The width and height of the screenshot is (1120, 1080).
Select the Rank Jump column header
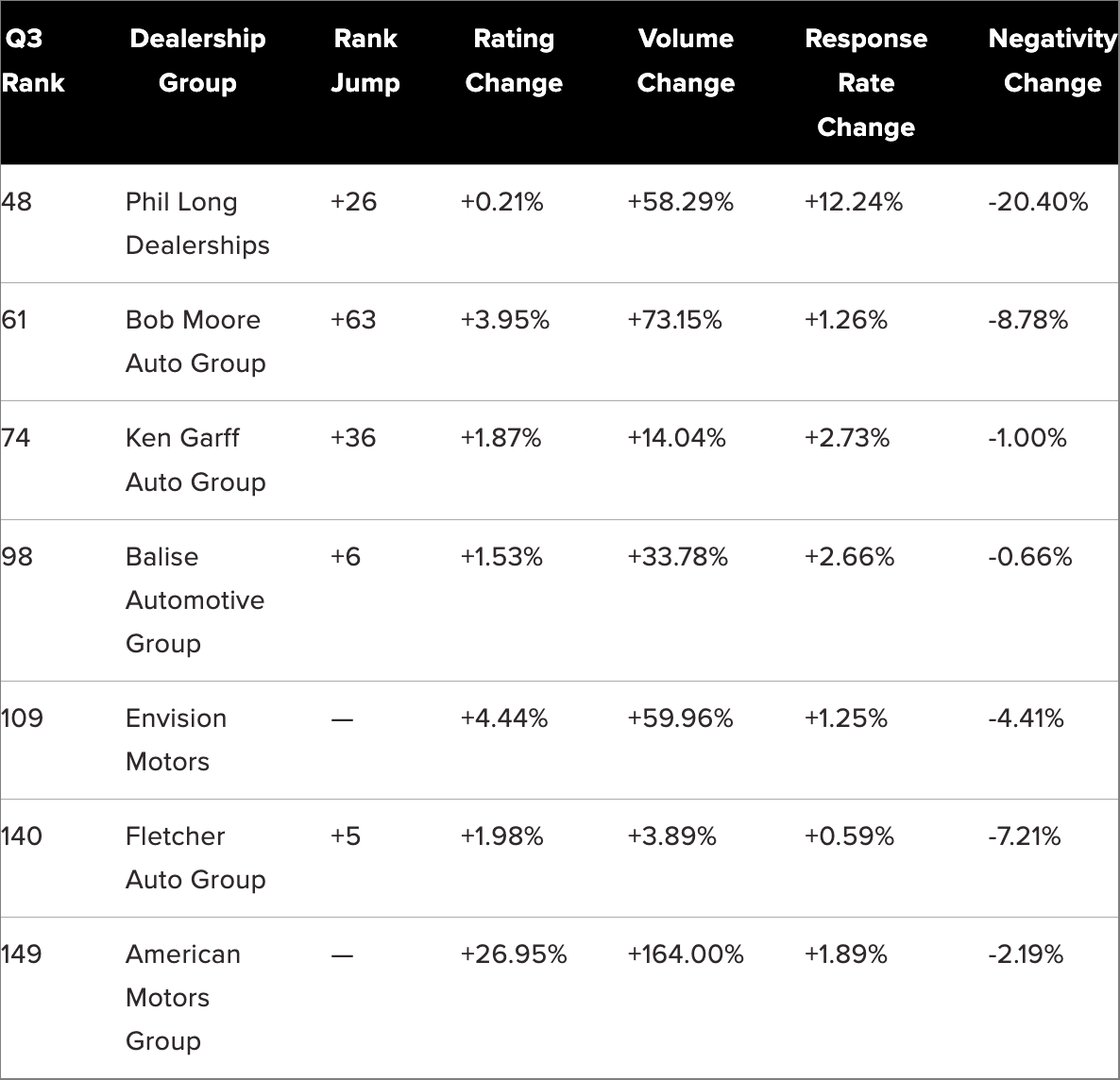point(365,61)
